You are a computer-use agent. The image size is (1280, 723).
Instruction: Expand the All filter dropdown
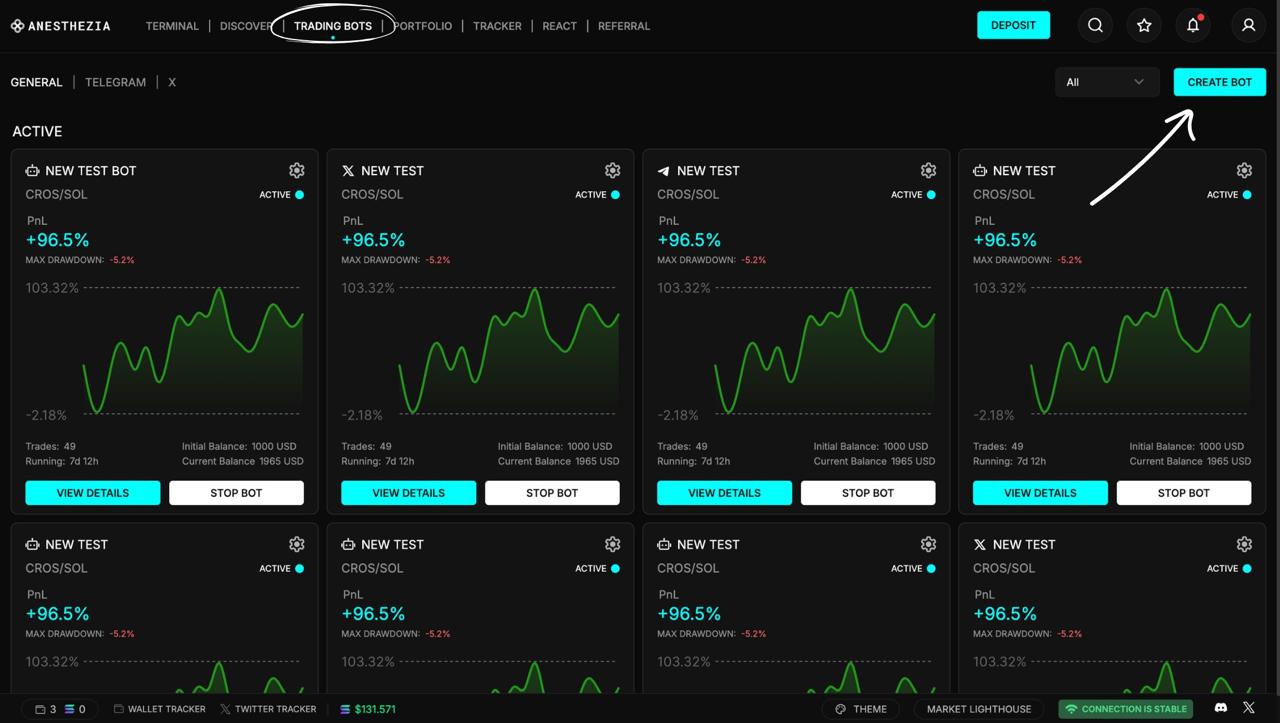coord(1107,82)
